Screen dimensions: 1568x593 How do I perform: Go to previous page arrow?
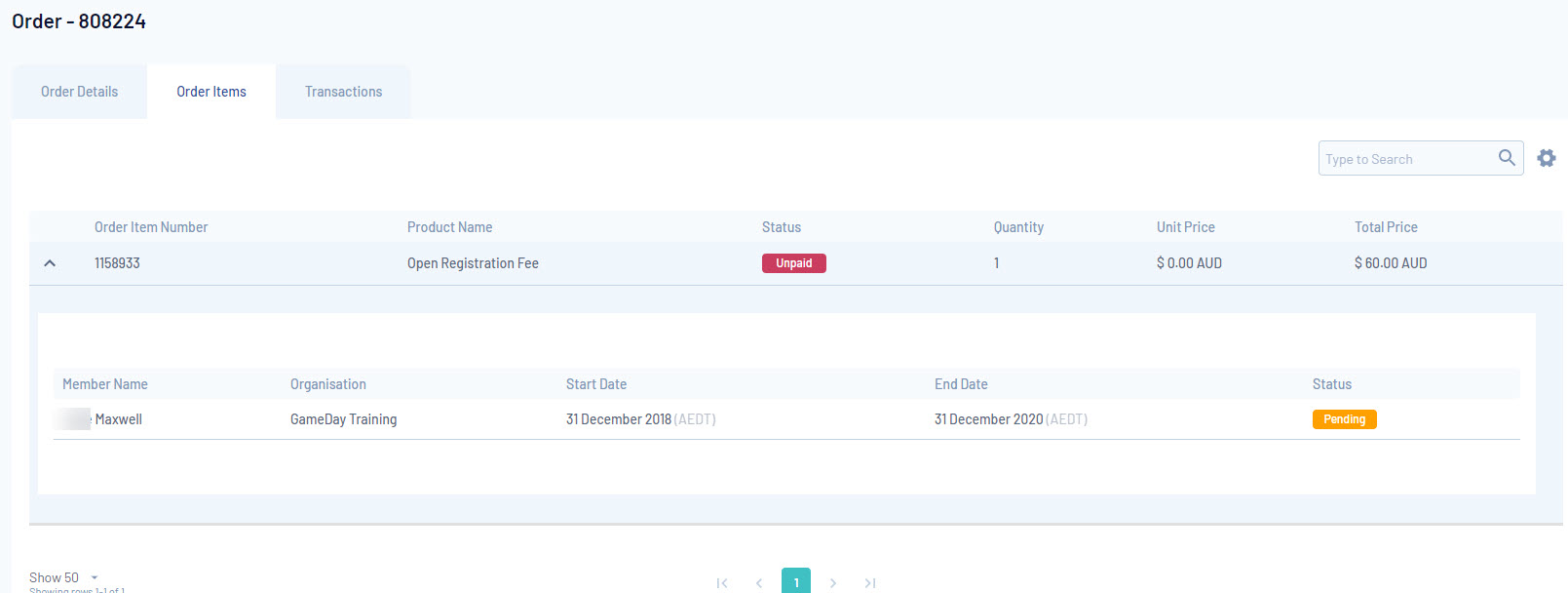click(x=759, y=583)
